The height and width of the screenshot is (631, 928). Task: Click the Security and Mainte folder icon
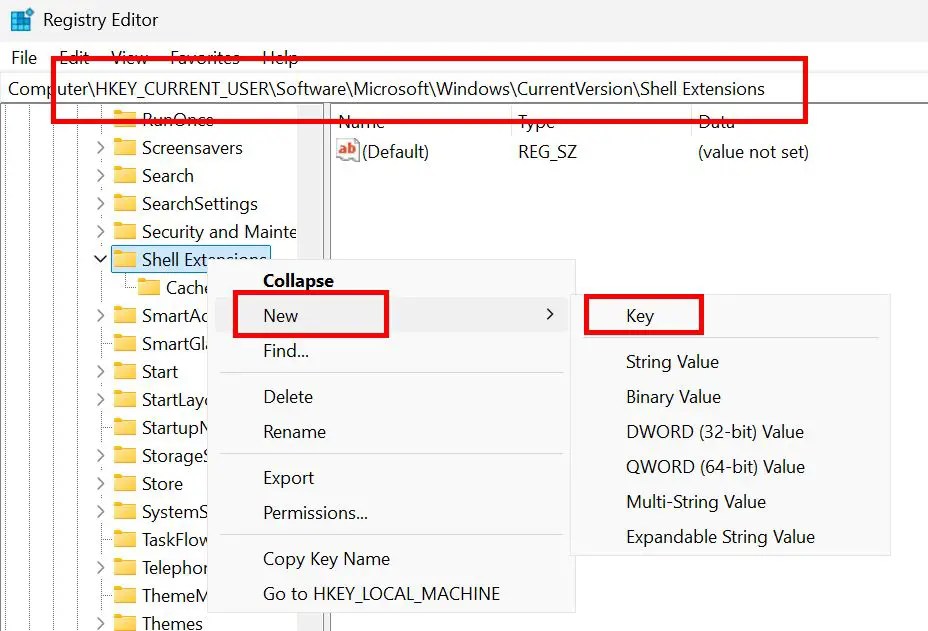tap(124, 231)
